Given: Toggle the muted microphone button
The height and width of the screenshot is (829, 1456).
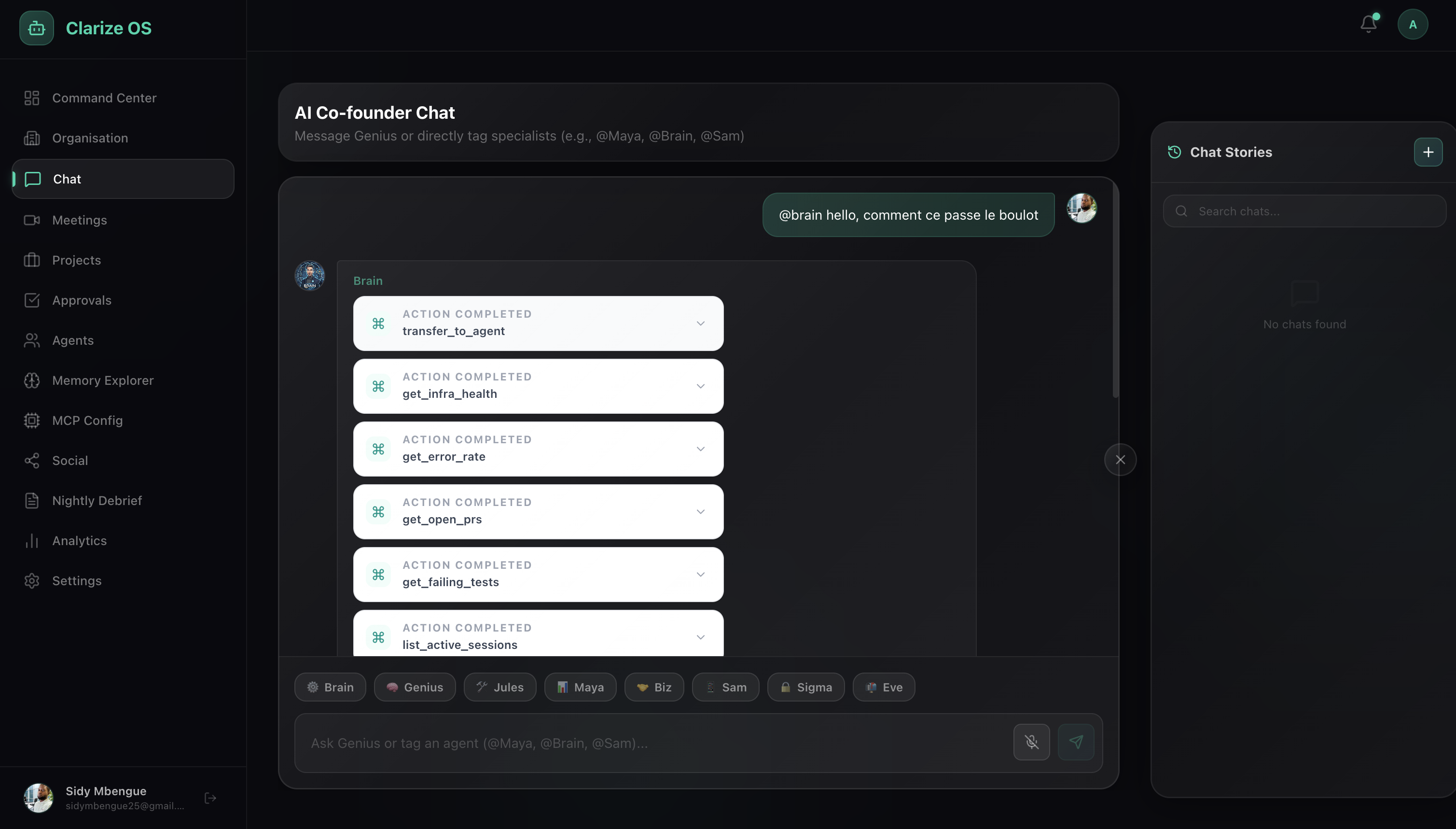Looking at the screenshot, I should tap(1031, 742).
